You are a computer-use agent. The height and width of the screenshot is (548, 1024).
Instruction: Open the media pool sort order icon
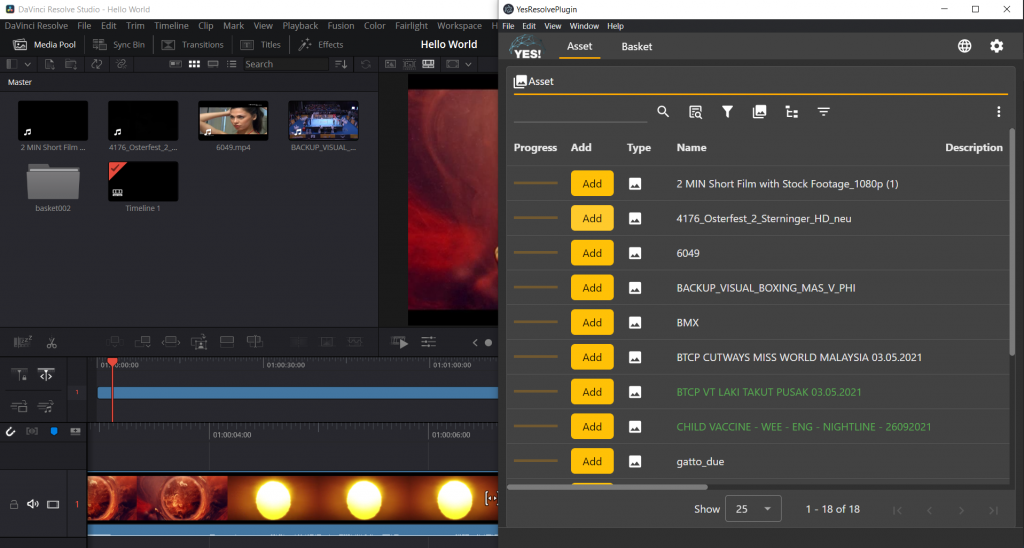pos(341,64)
